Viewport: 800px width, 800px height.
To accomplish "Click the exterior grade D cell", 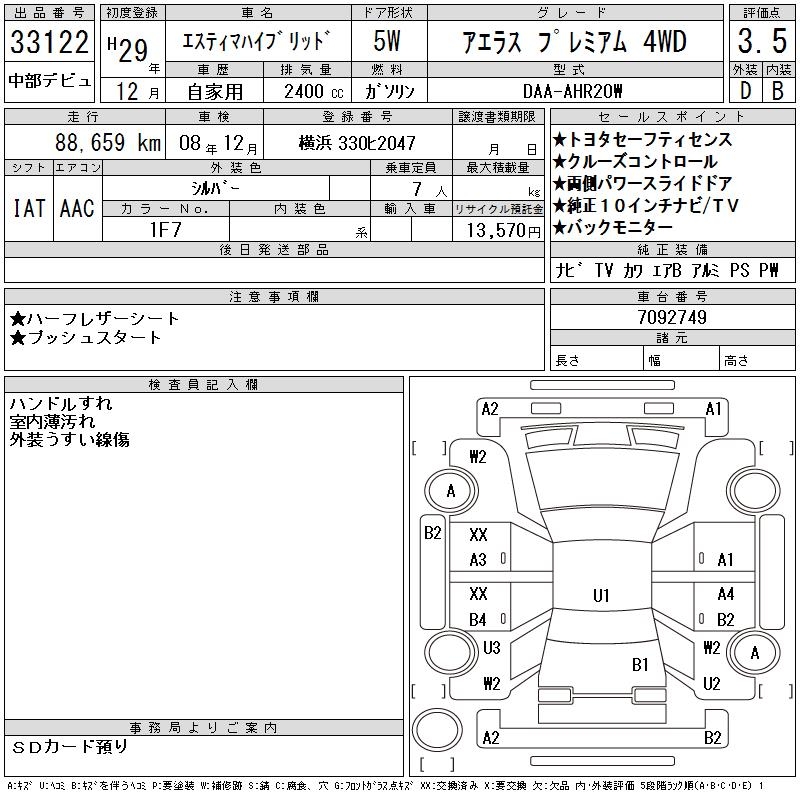I will (x=745, y=89).
